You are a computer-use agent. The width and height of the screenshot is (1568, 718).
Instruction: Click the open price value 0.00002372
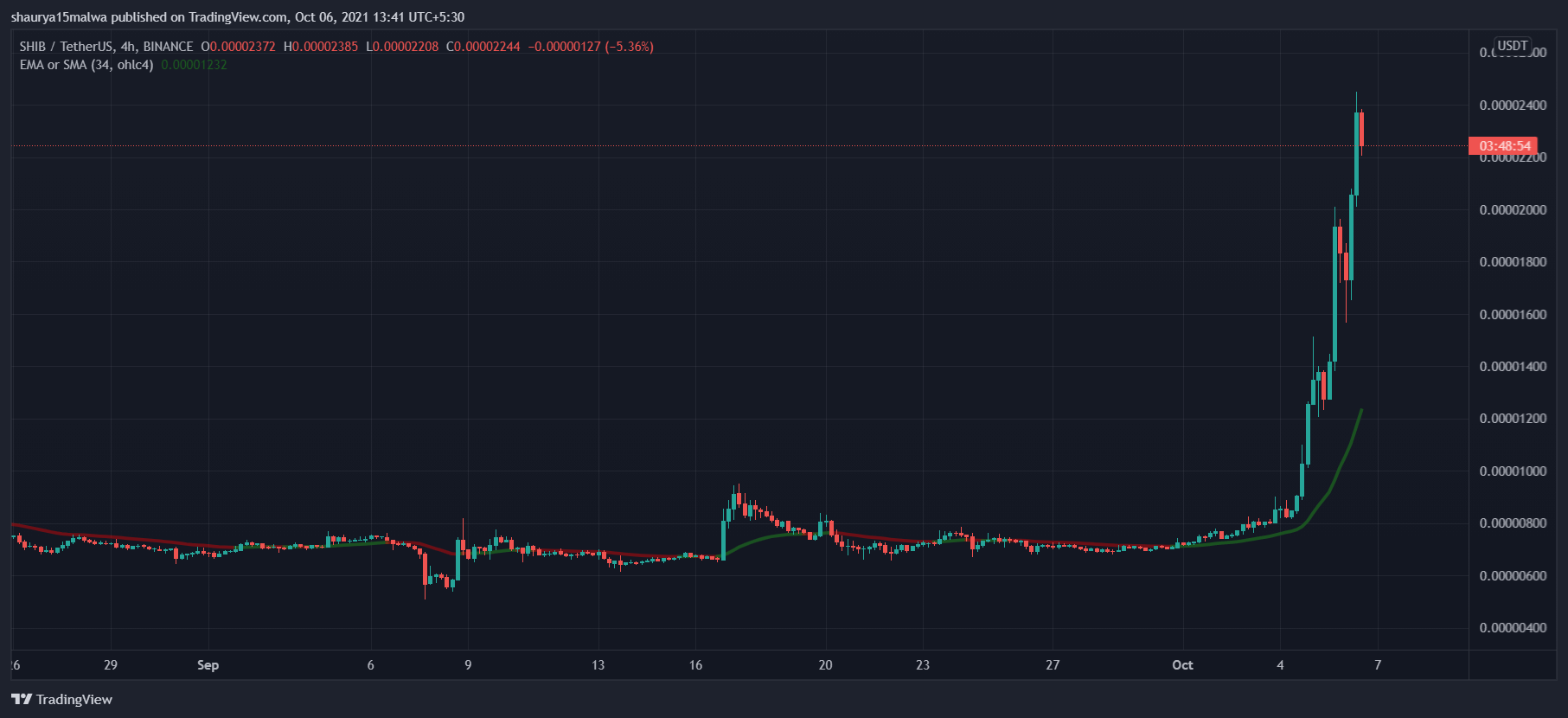242,47
